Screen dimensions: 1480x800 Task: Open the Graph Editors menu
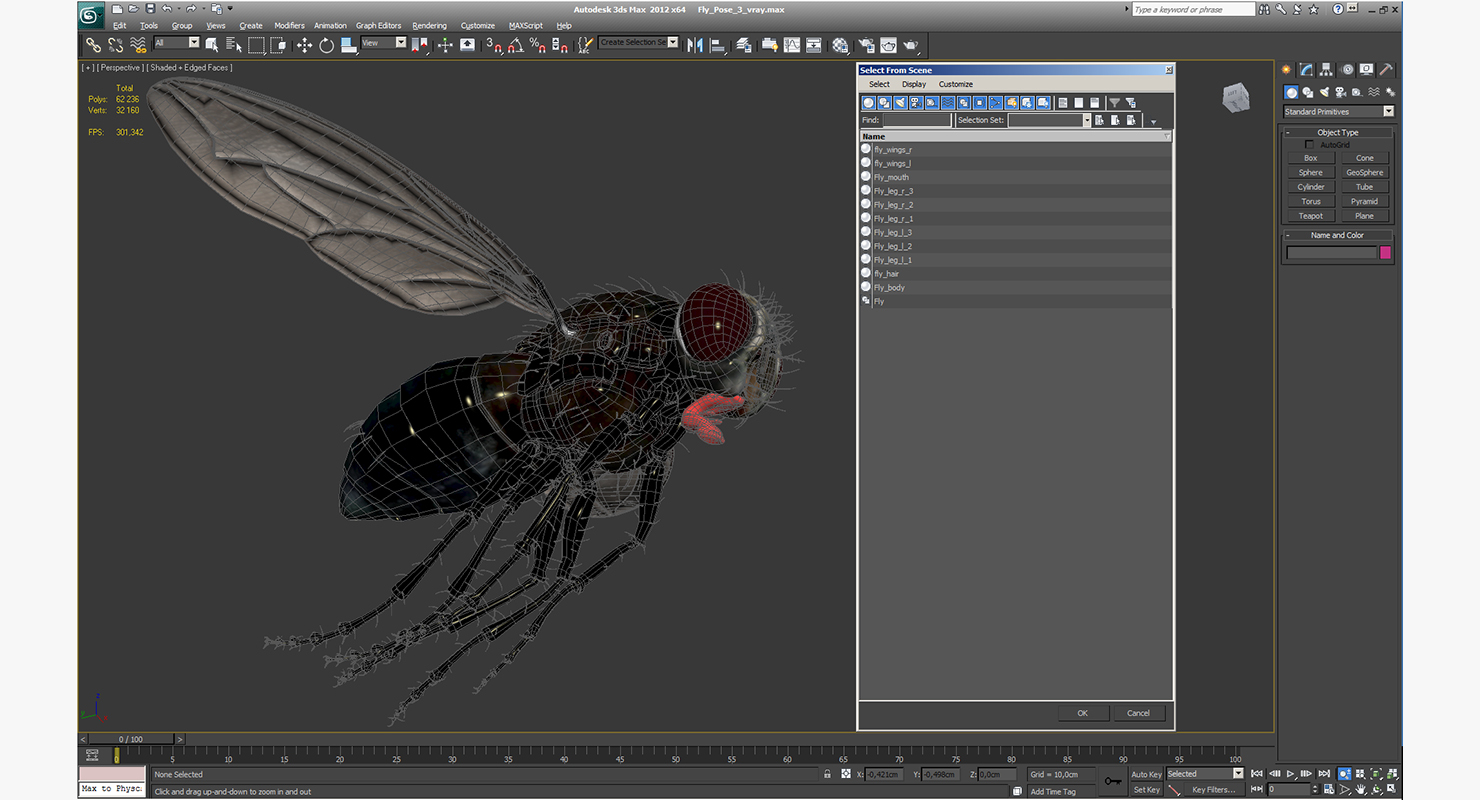point(378,26)
